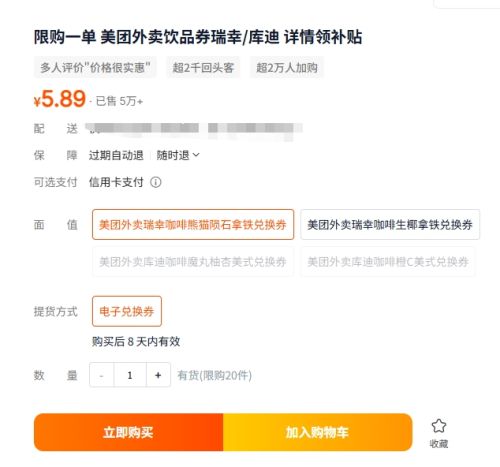Click 立即购买 button
500x467 pixels.
[x=128, y=432]
